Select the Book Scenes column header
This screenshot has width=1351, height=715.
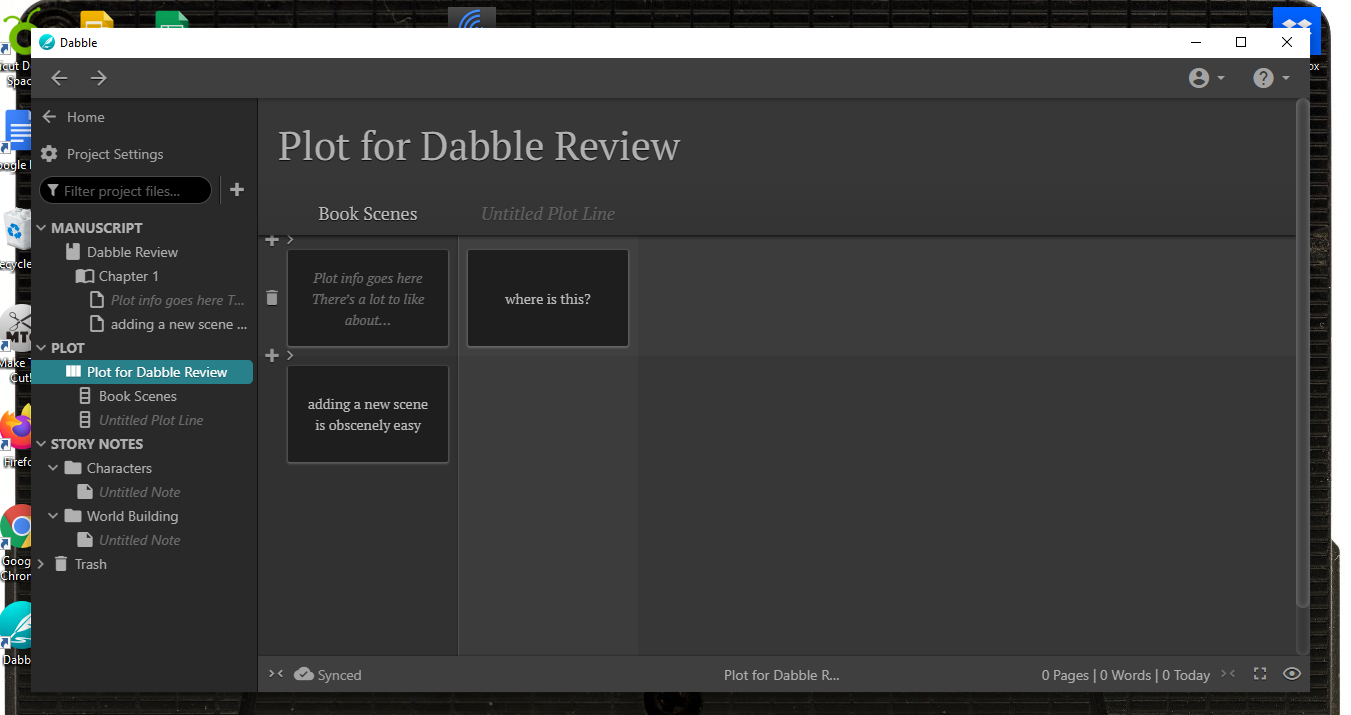367,214
